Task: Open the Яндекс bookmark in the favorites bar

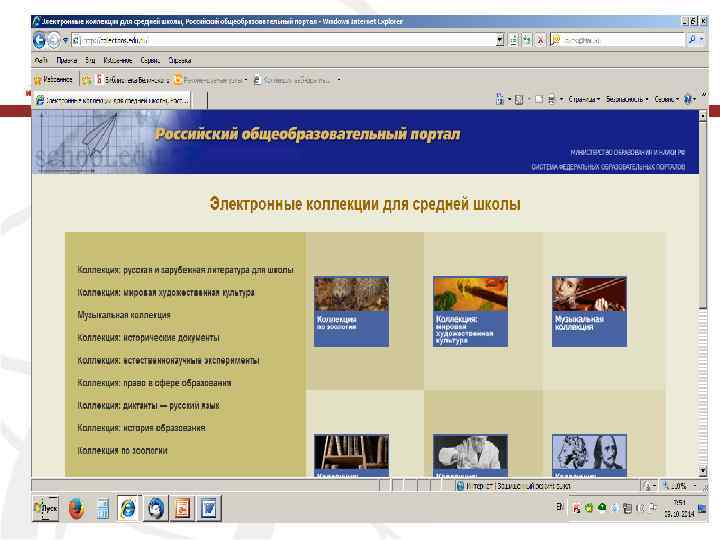Action: click(x=133, y=80)
